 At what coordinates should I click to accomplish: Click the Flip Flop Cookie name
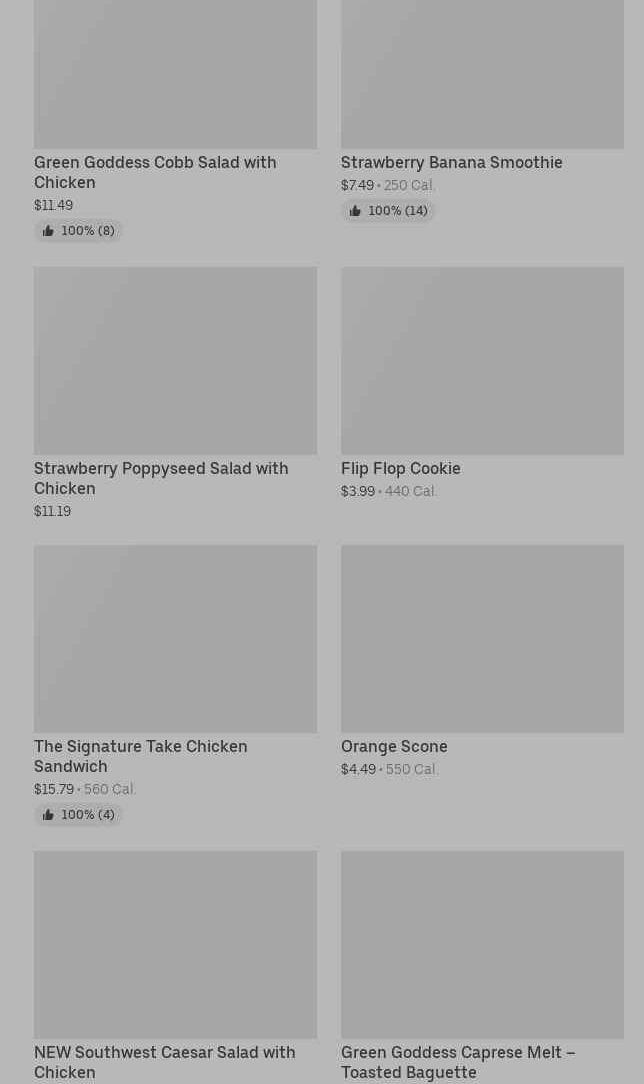(x=400, y=468)
